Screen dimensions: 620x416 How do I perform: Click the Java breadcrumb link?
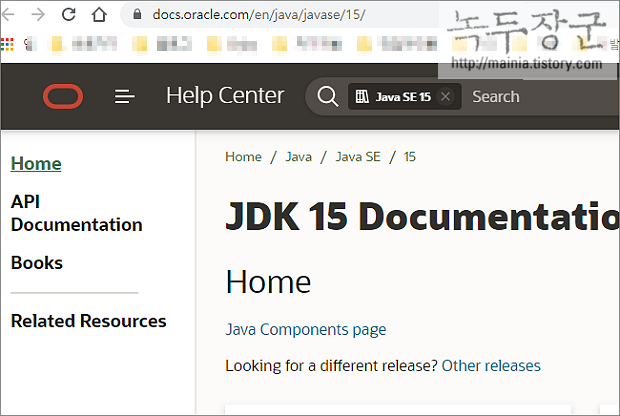(299, 157)
